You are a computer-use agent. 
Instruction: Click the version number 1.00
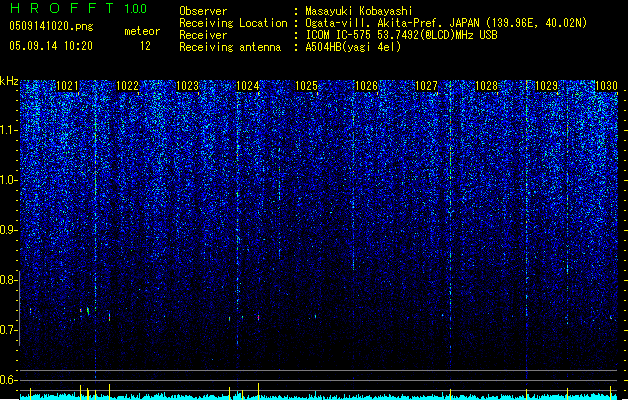pos(135,8)
